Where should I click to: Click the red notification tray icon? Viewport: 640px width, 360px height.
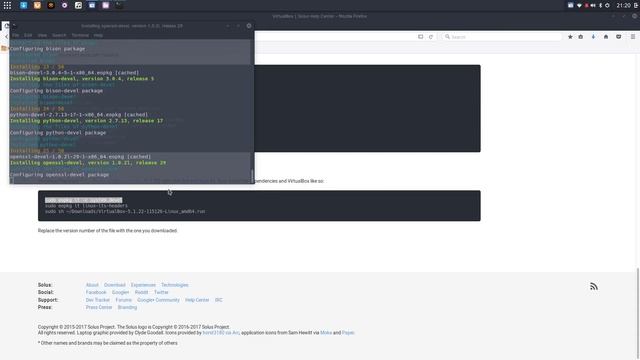(587, 5)
